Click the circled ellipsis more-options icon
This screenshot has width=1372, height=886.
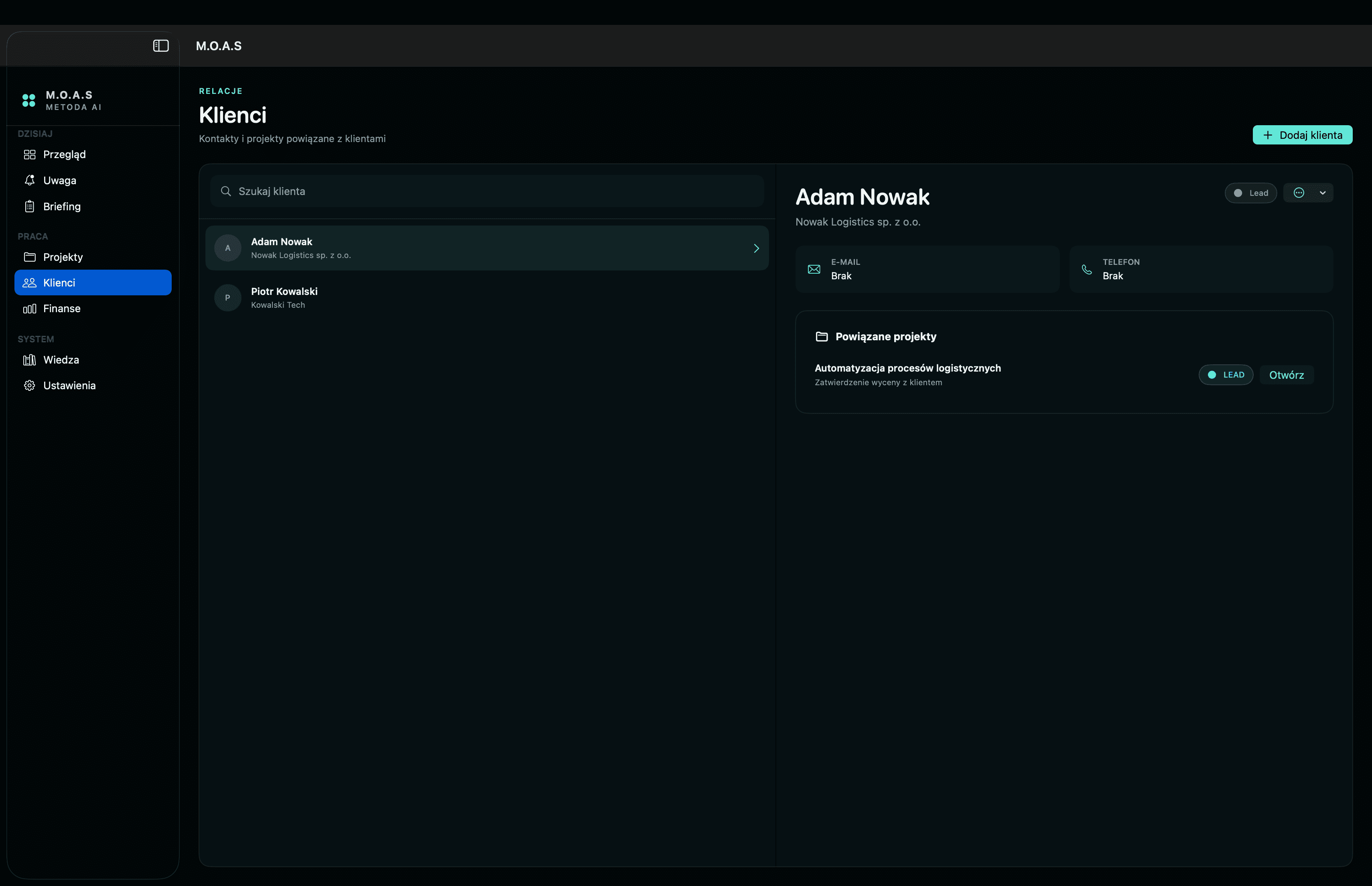(x=1299, y=193)
